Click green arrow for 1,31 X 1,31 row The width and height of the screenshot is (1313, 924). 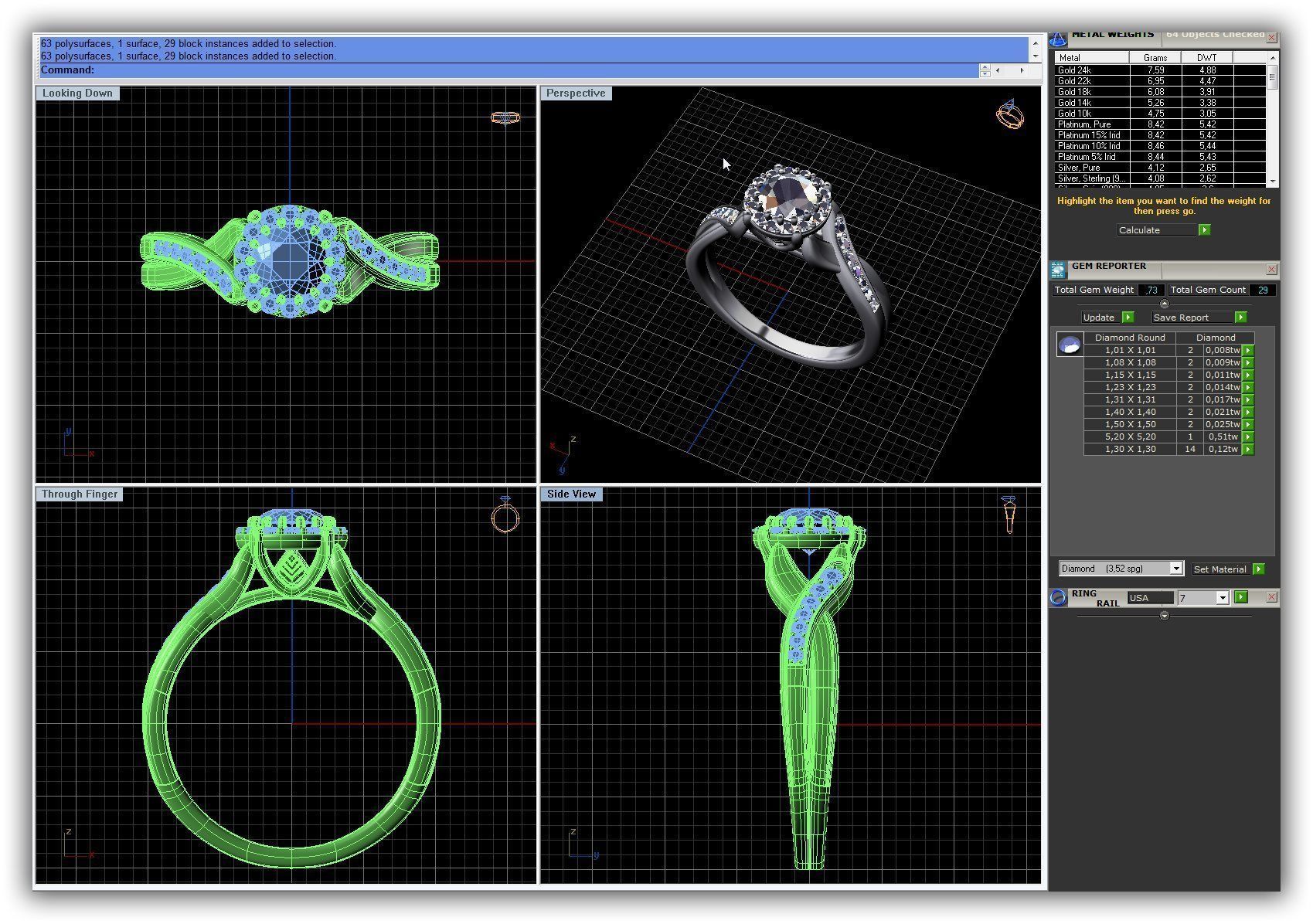(1248, 399)
